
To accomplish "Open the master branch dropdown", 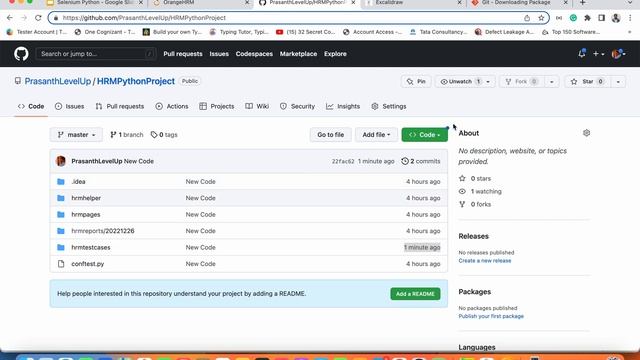I will (76, 135).
